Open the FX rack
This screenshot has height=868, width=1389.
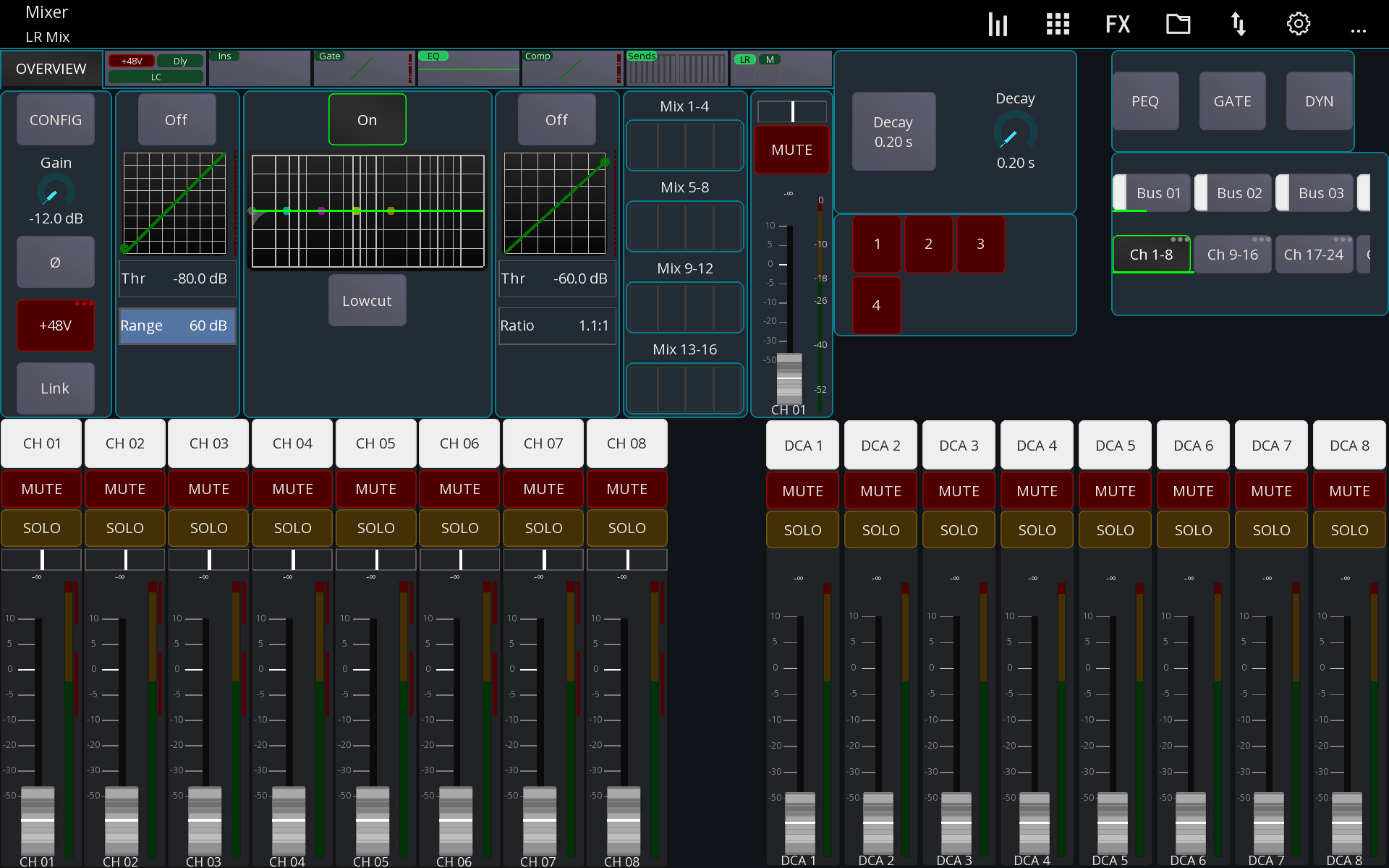[x=1117, y=23]
